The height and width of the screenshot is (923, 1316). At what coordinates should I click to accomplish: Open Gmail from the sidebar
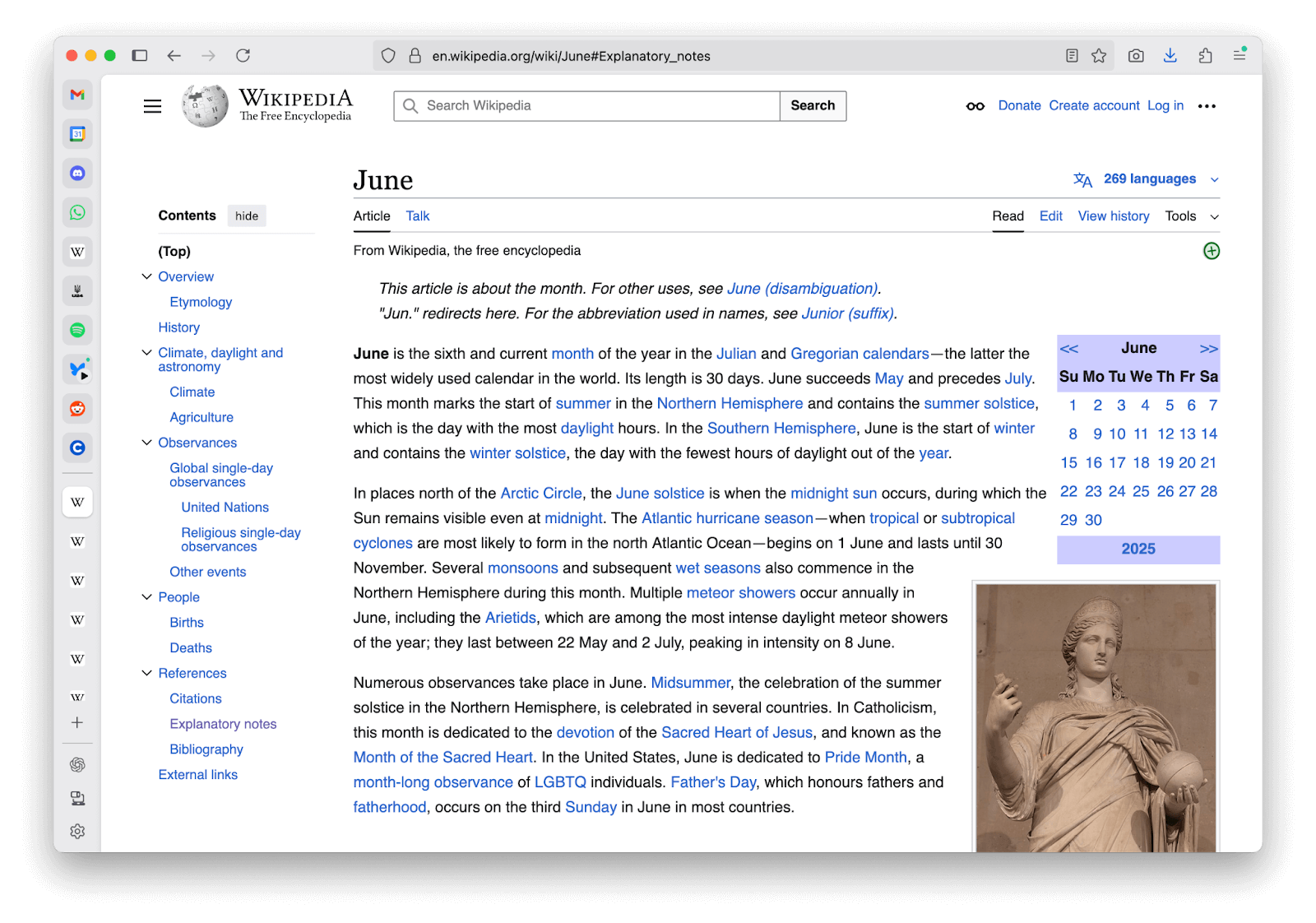[77, 95]
